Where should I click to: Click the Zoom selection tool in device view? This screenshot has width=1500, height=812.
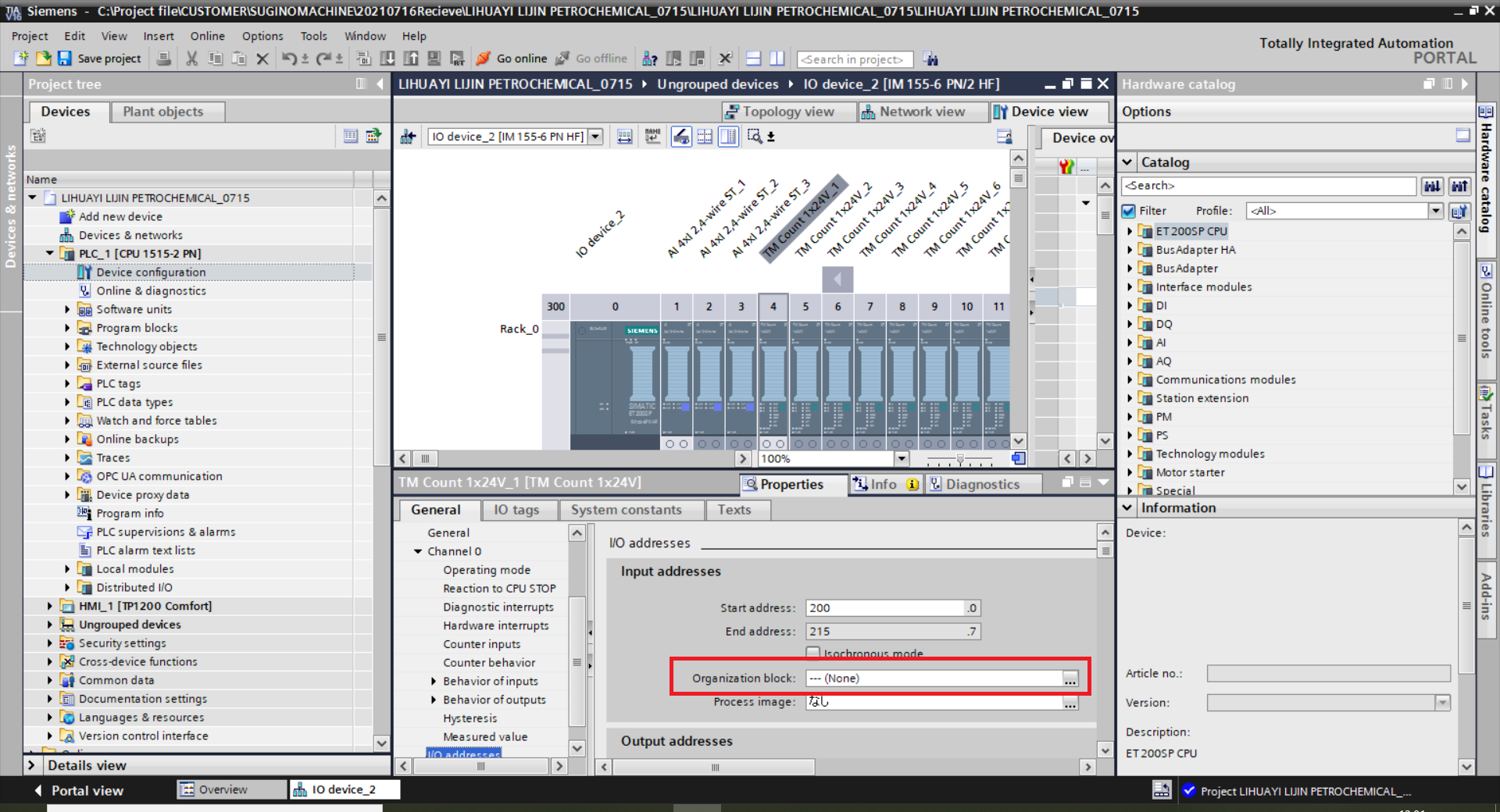755,137
